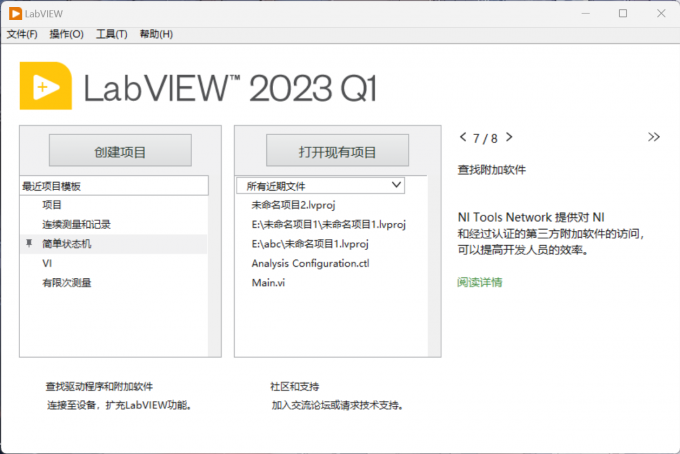Screen dimensions: 680x454
Task: Open 查找驱动程序和附加软件 link
Action: tap(99, 386)
